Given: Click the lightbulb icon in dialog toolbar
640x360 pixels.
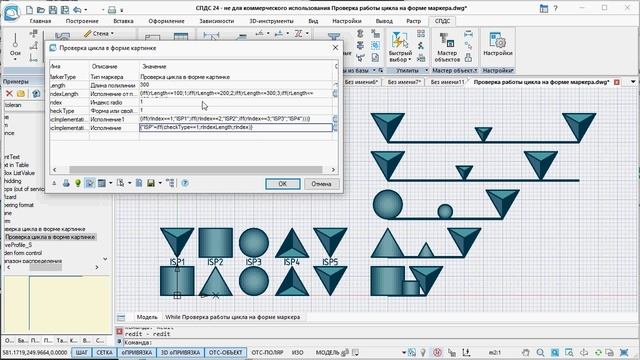Looking at the screenshot, I should [x=78, y=183].
